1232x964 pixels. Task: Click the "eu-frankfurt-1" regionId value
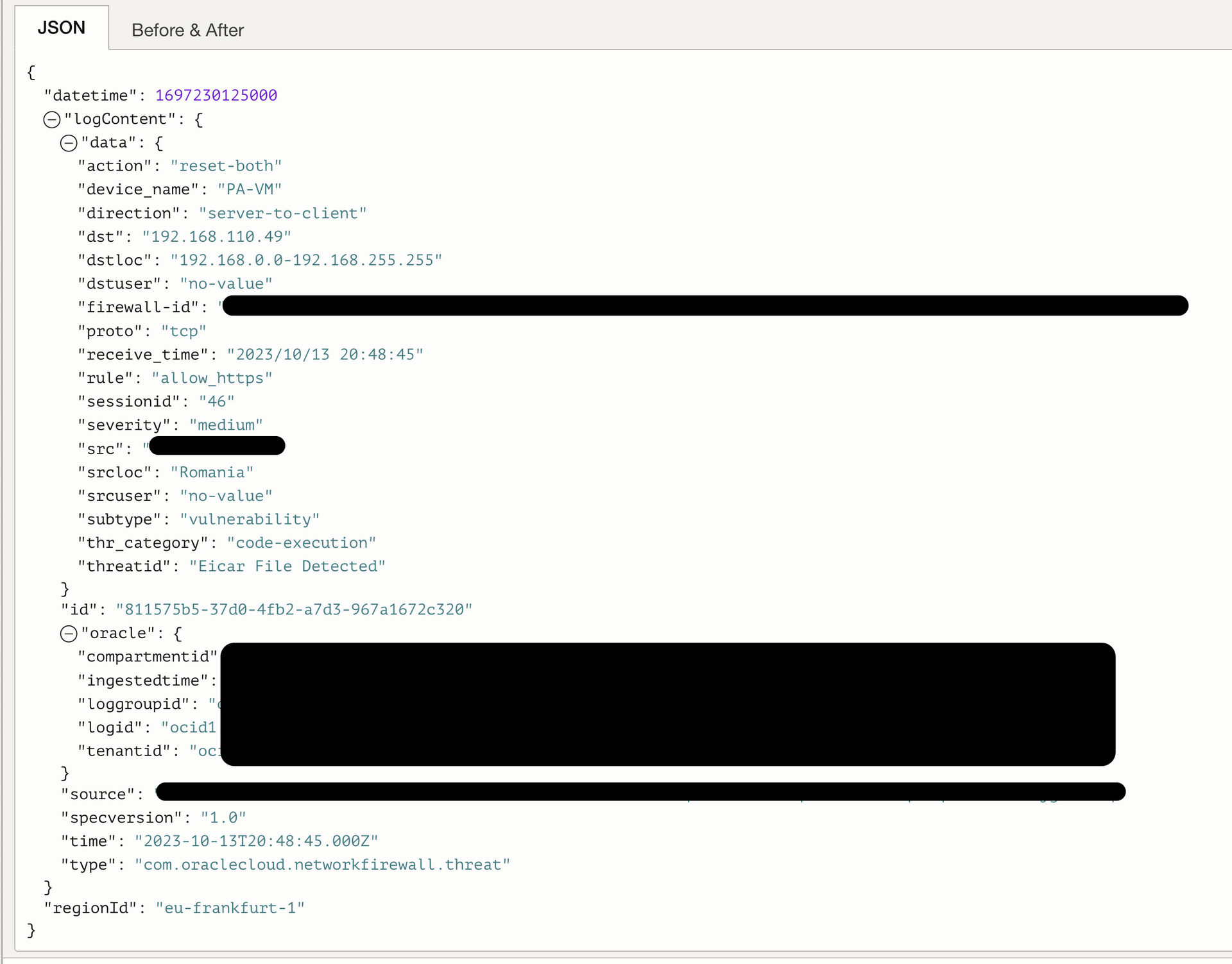[x=230, y=908]
